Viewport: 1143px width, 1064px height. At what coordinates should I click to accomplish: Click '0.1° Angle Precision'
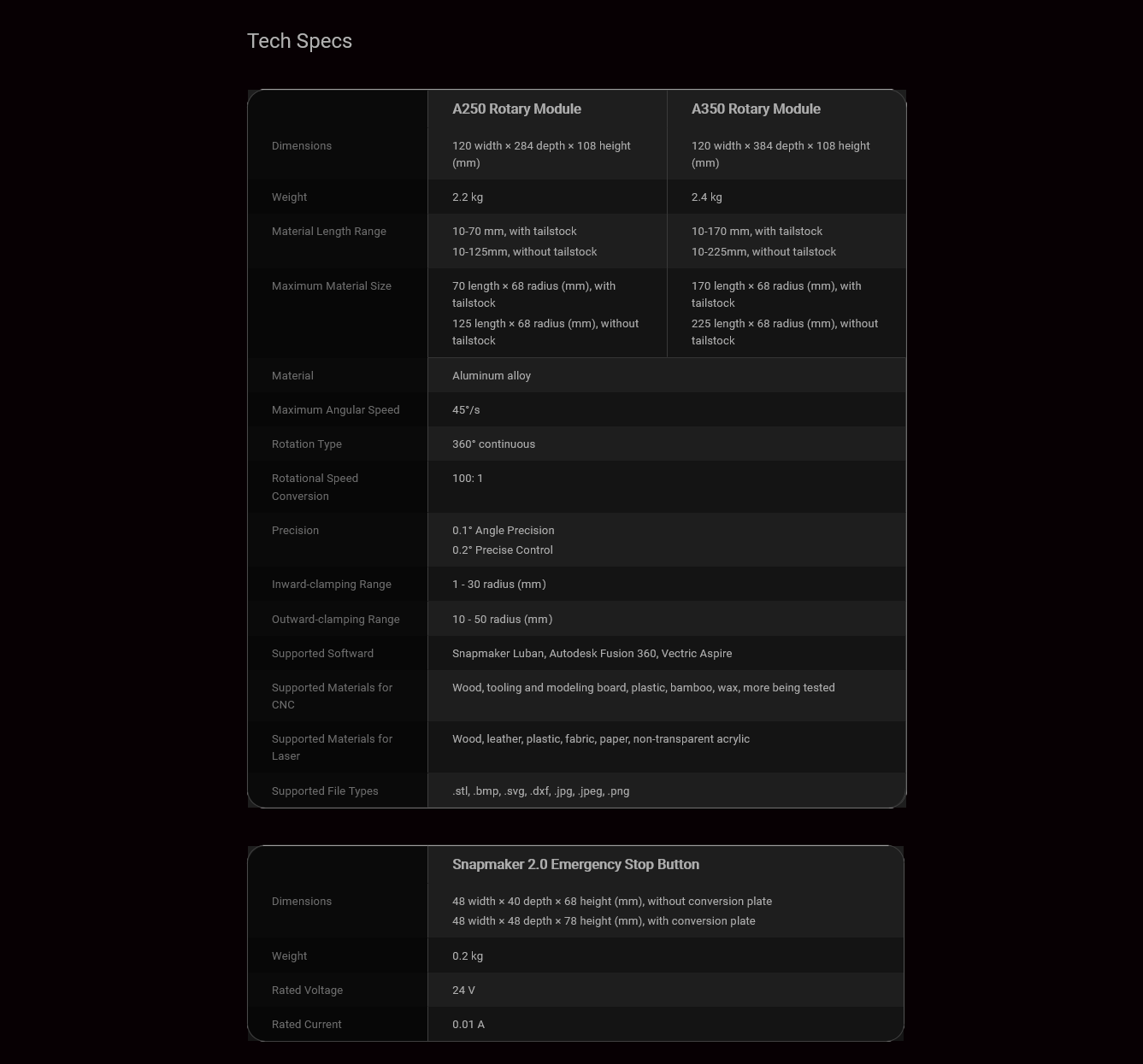point(504,531)
